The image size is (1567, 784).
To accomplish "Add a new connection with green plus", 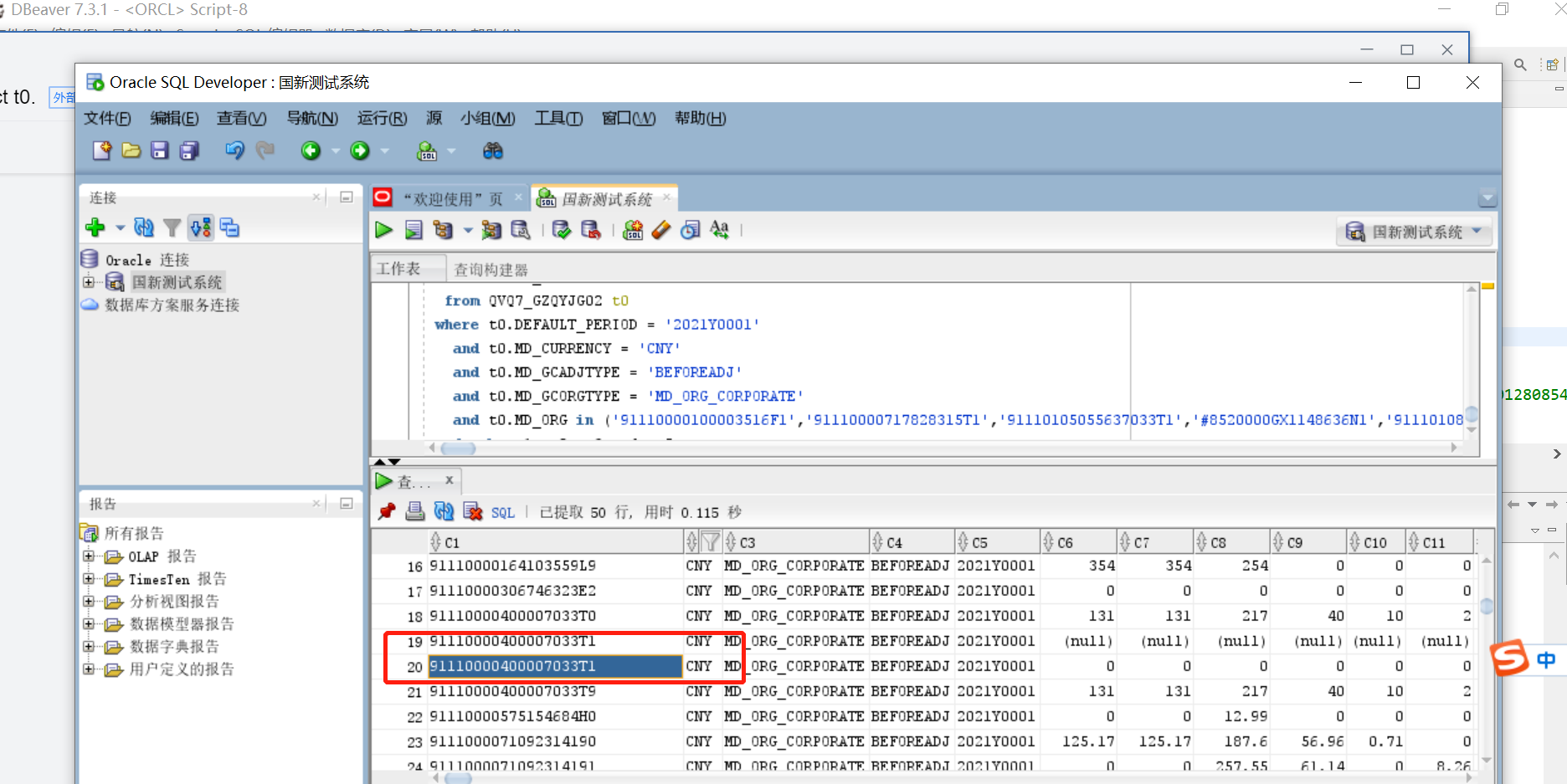I will (x=95, y=228).
